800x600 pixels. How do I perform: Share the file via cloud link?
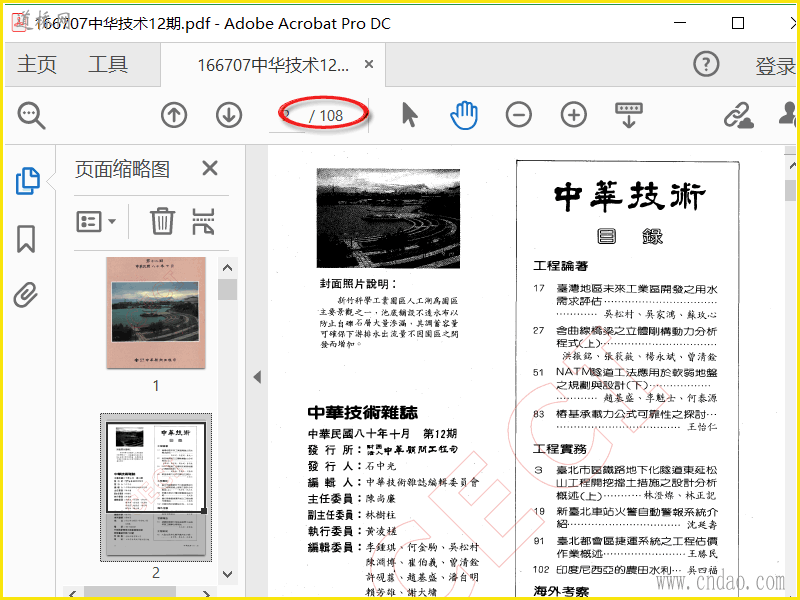click(738, 115)
